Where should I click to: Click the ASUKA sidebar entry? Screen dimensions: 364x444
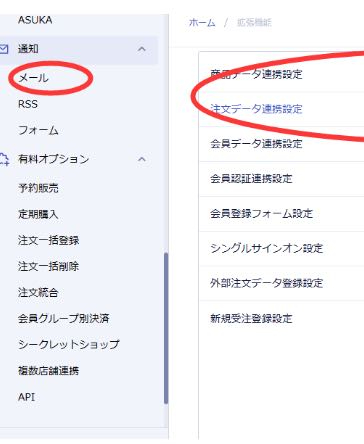35,20
